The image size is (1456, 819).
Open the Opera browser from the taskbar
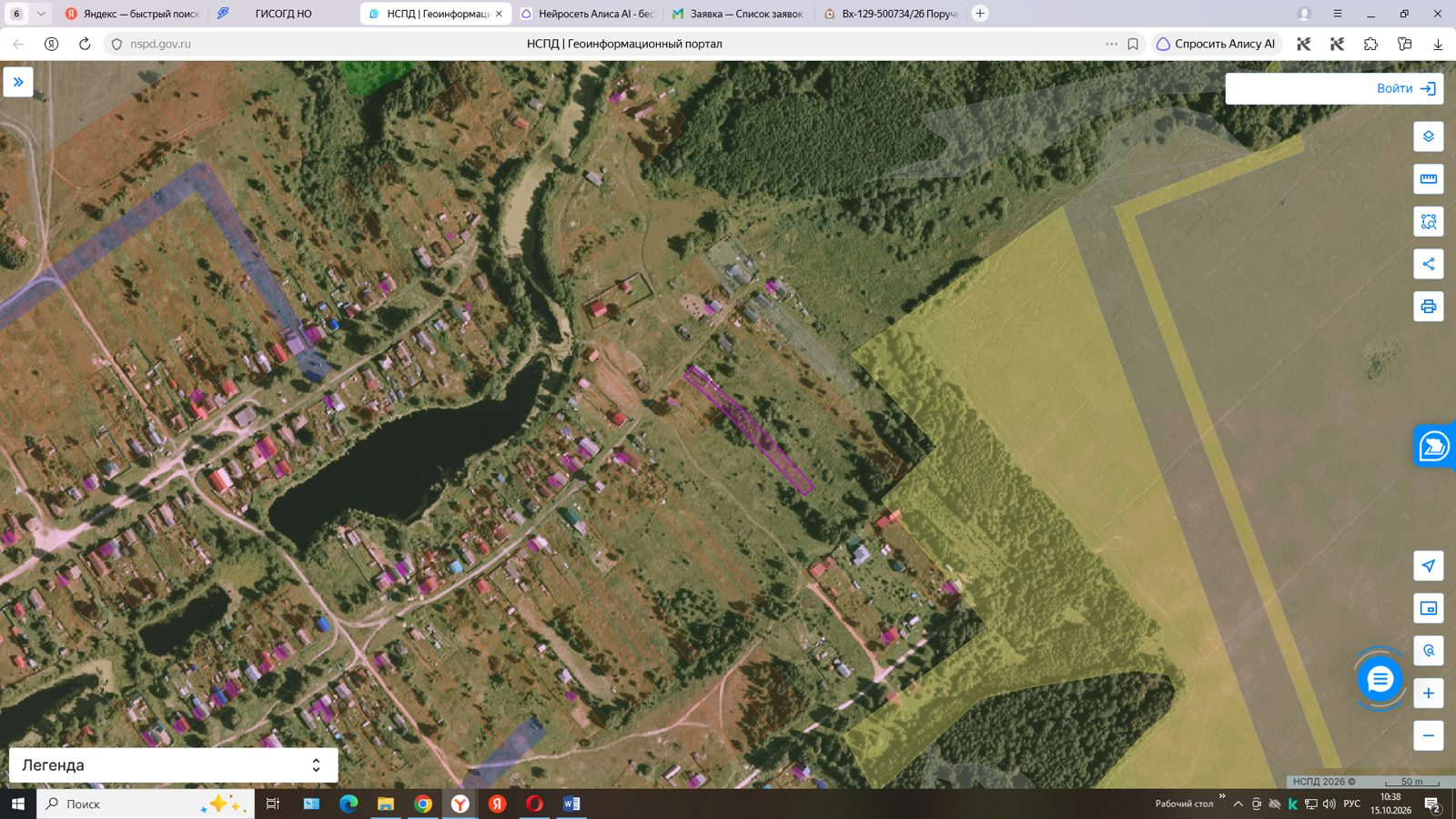click(x=534, y=804)
